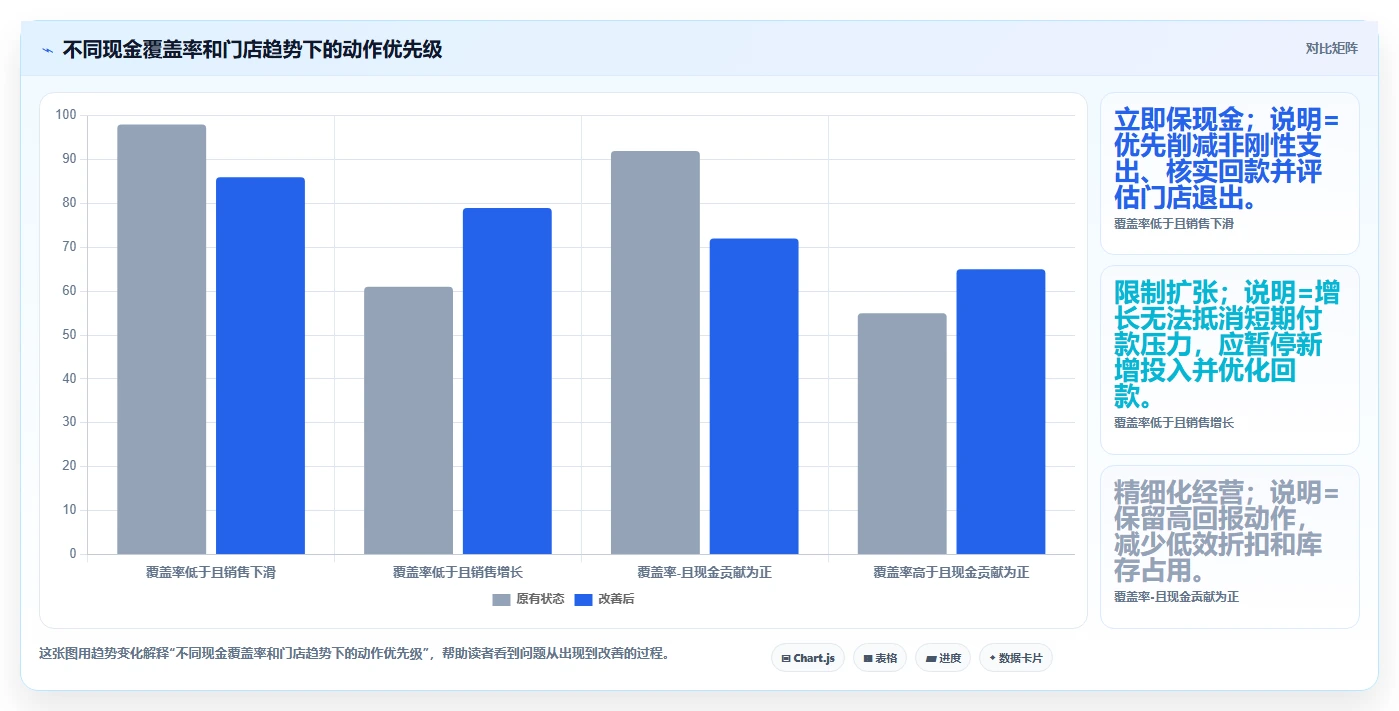Click the blue 改善后 legend swatch
The image size is (1399, 711).
[584, 600]
